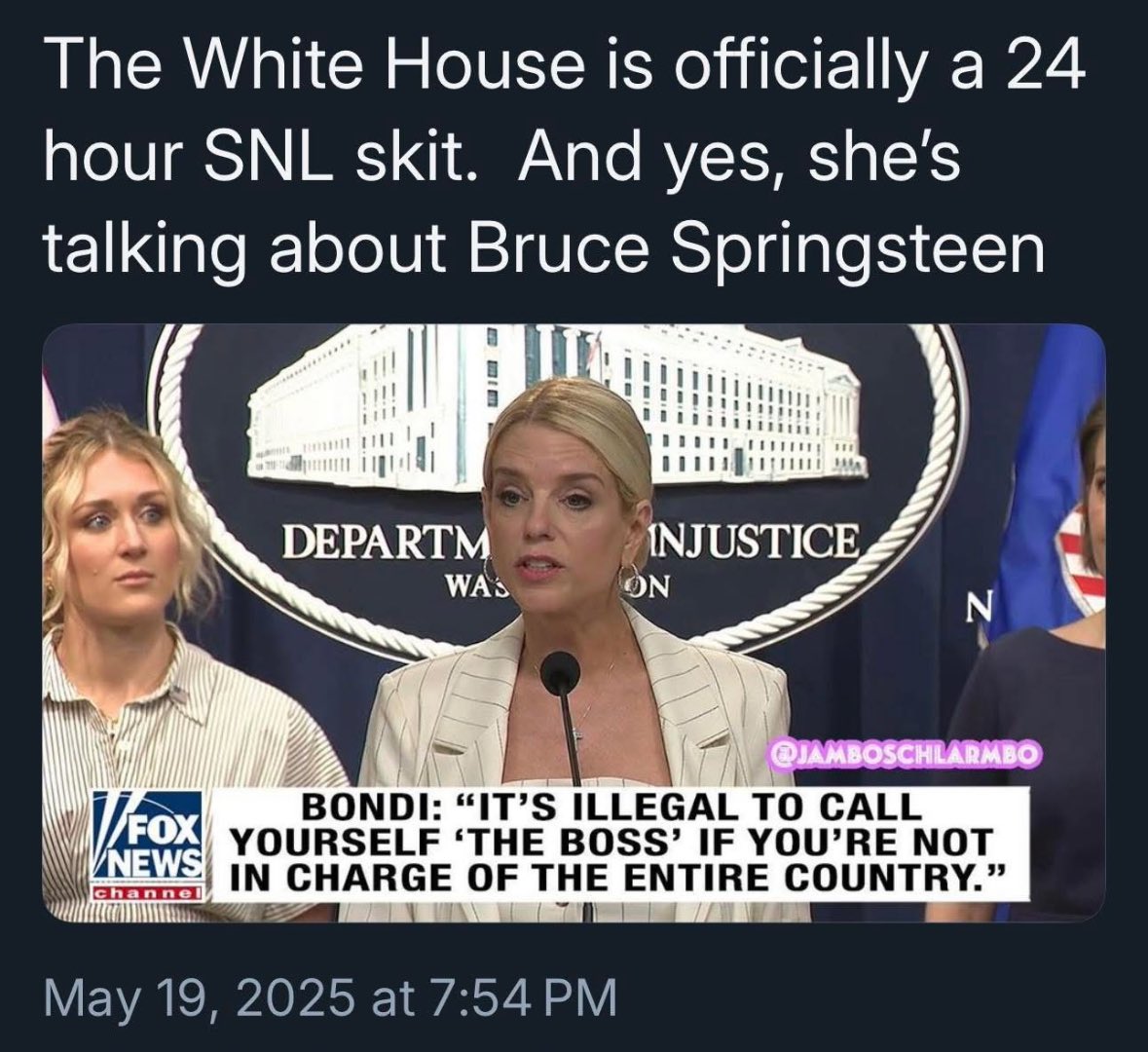Open the embedded news image

tap(574, 622)
